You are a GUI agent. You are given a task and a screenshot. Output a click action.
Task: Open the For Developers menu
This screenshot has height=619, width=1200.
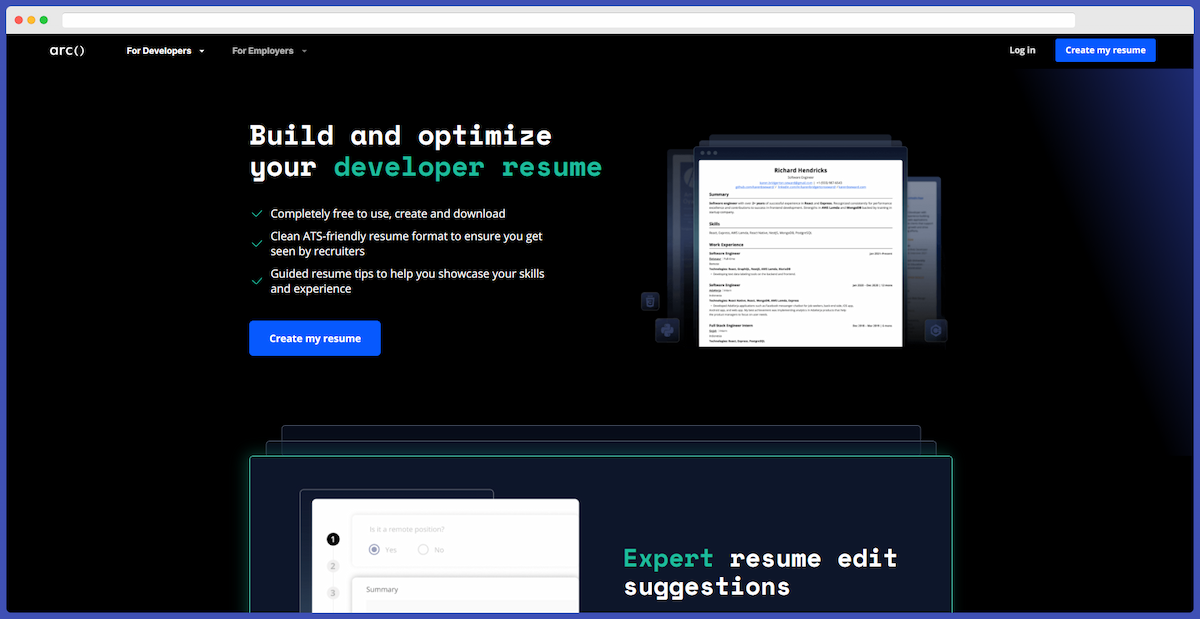[x=158, y=50]
